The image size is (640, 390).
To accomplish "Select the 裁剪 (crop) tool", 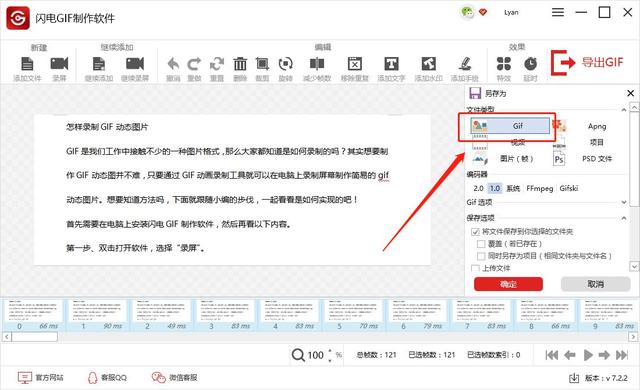I will (262, 64).
